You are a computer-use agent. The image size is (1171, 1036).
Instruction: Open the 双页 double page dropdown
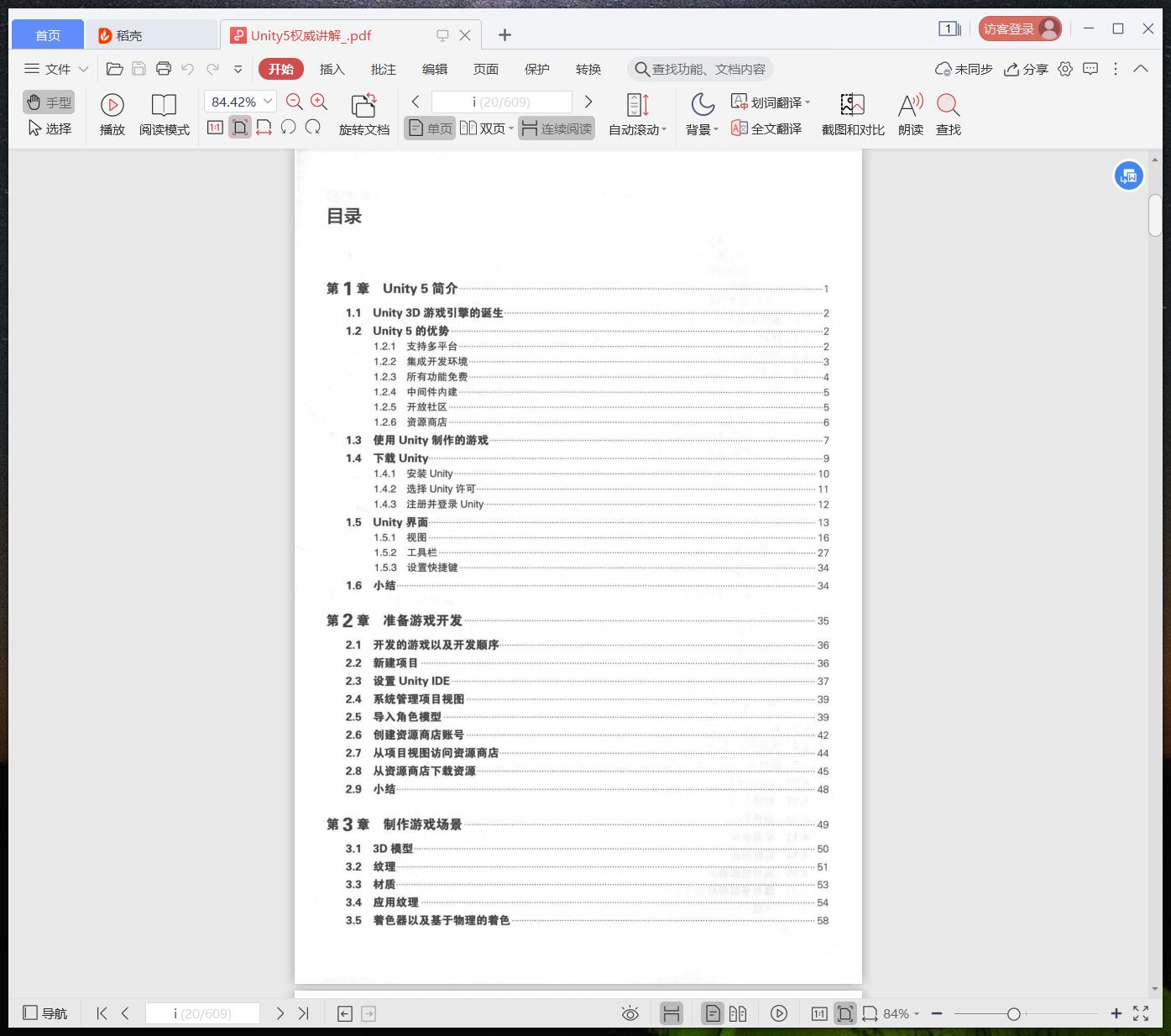click(487, 128)
